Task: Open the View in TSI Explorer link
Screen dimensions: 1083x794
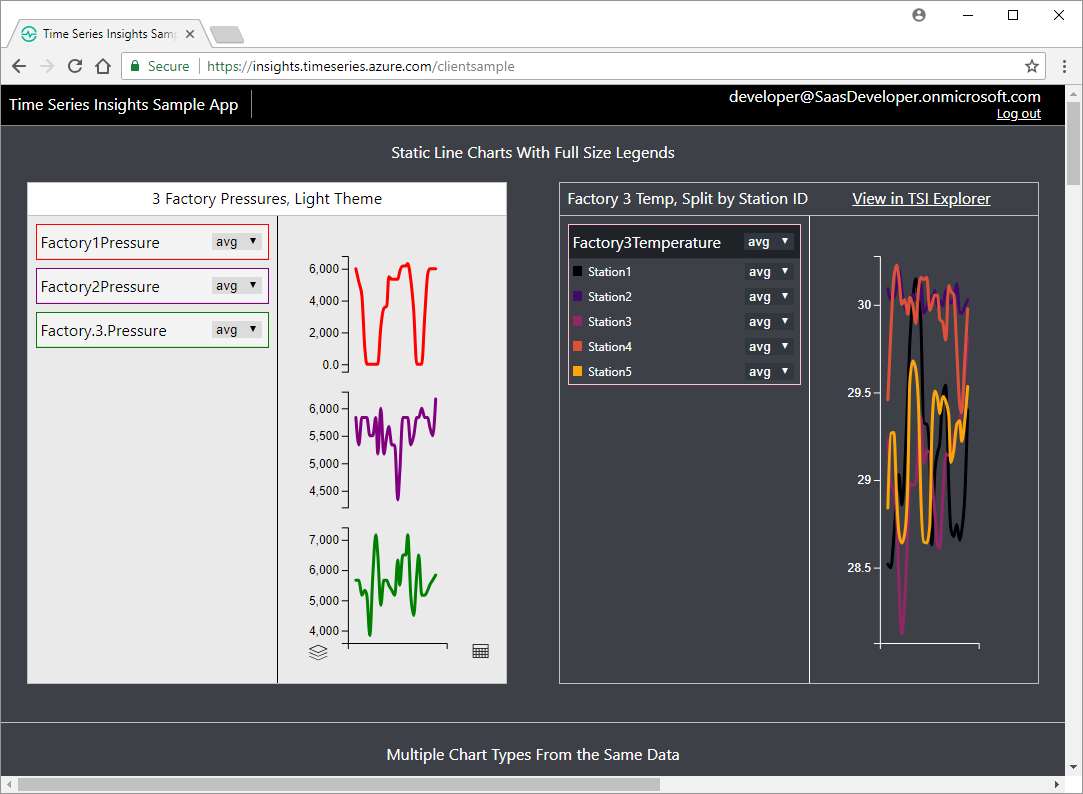Action: [x=921, y=199]
